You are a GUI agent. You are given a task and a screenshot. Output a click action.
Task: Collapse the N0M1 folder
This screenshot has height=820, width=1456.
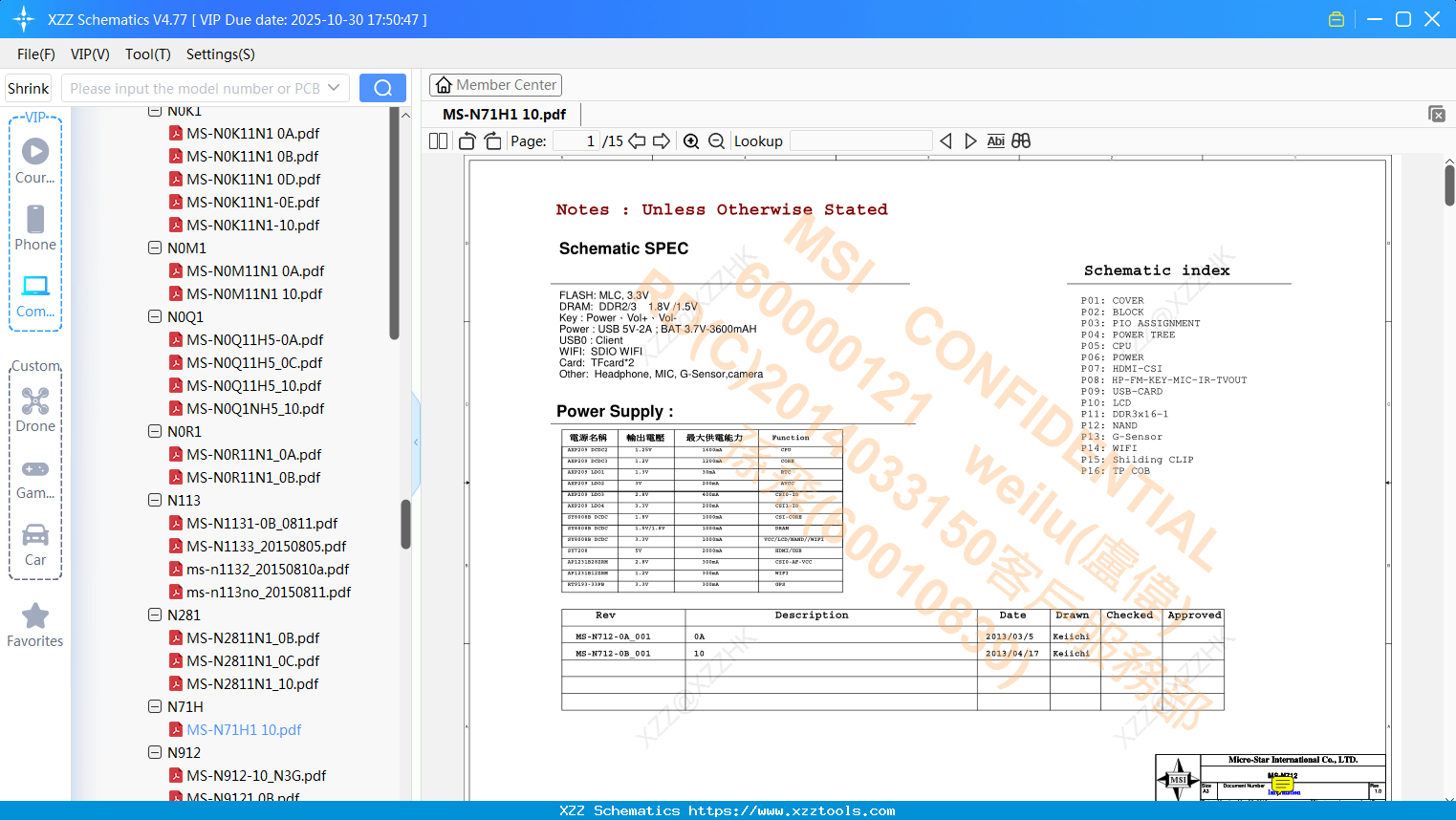(155, 248)
